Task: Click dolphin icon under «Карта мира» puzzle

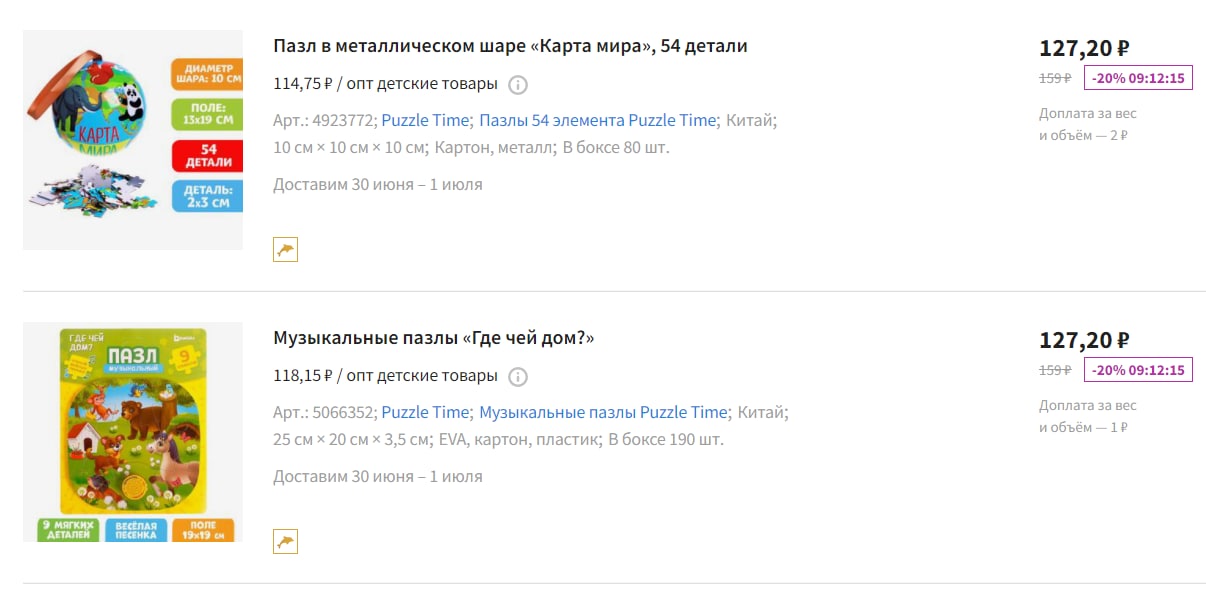Action: point(286,250)
